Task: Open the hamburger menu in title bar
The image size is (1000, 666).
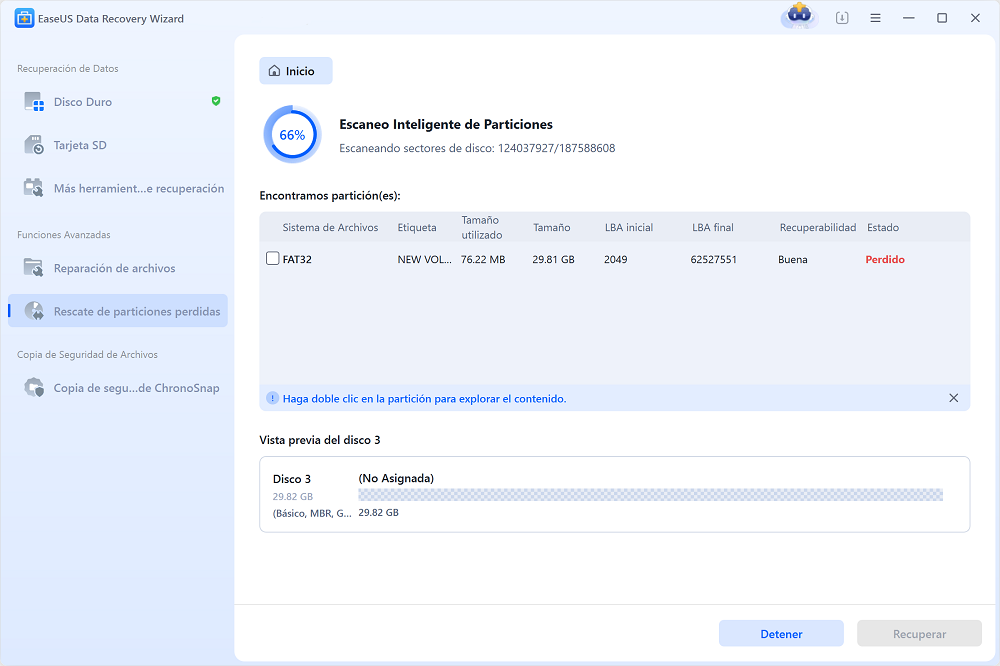Action: [x=875, y=18]
